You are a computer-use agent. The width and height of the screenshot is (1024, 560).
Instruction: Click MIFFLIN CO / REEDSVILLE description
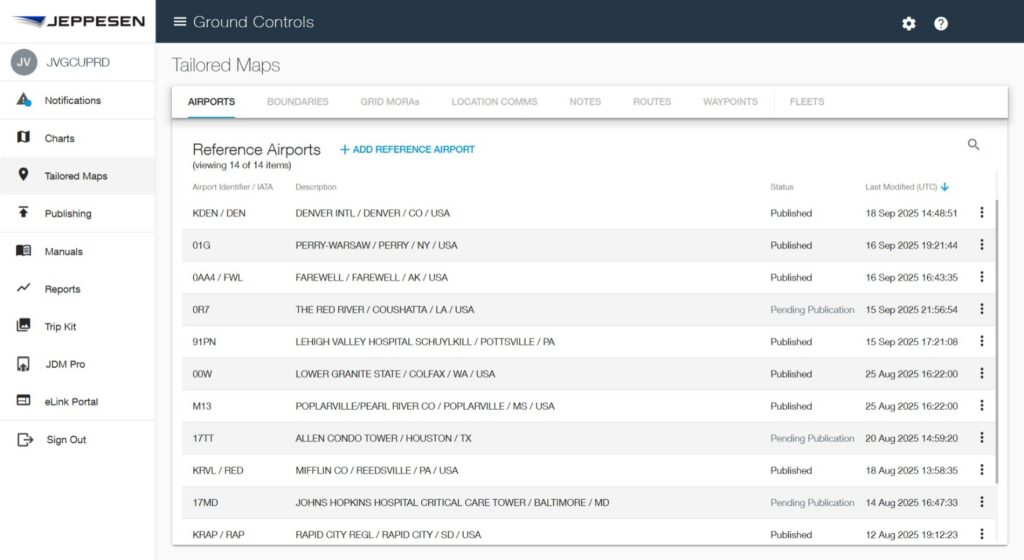pos(377,470)
